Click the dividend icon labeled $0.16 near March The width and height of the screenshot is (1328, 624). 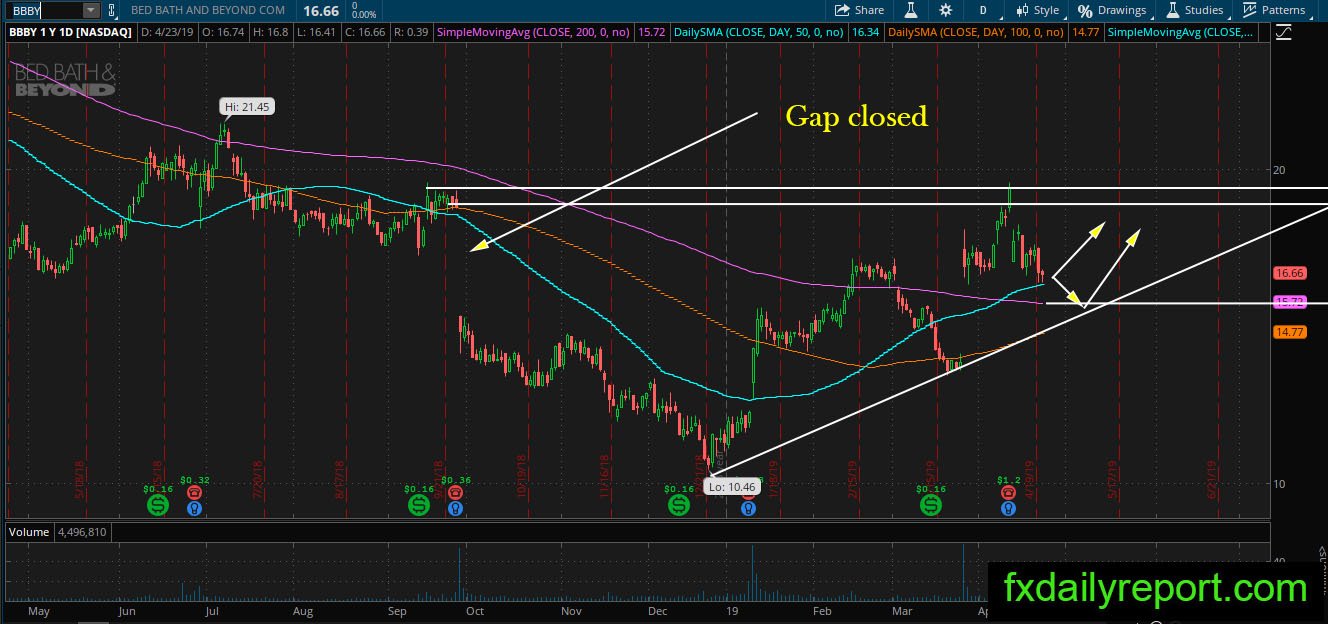(931, 507)
